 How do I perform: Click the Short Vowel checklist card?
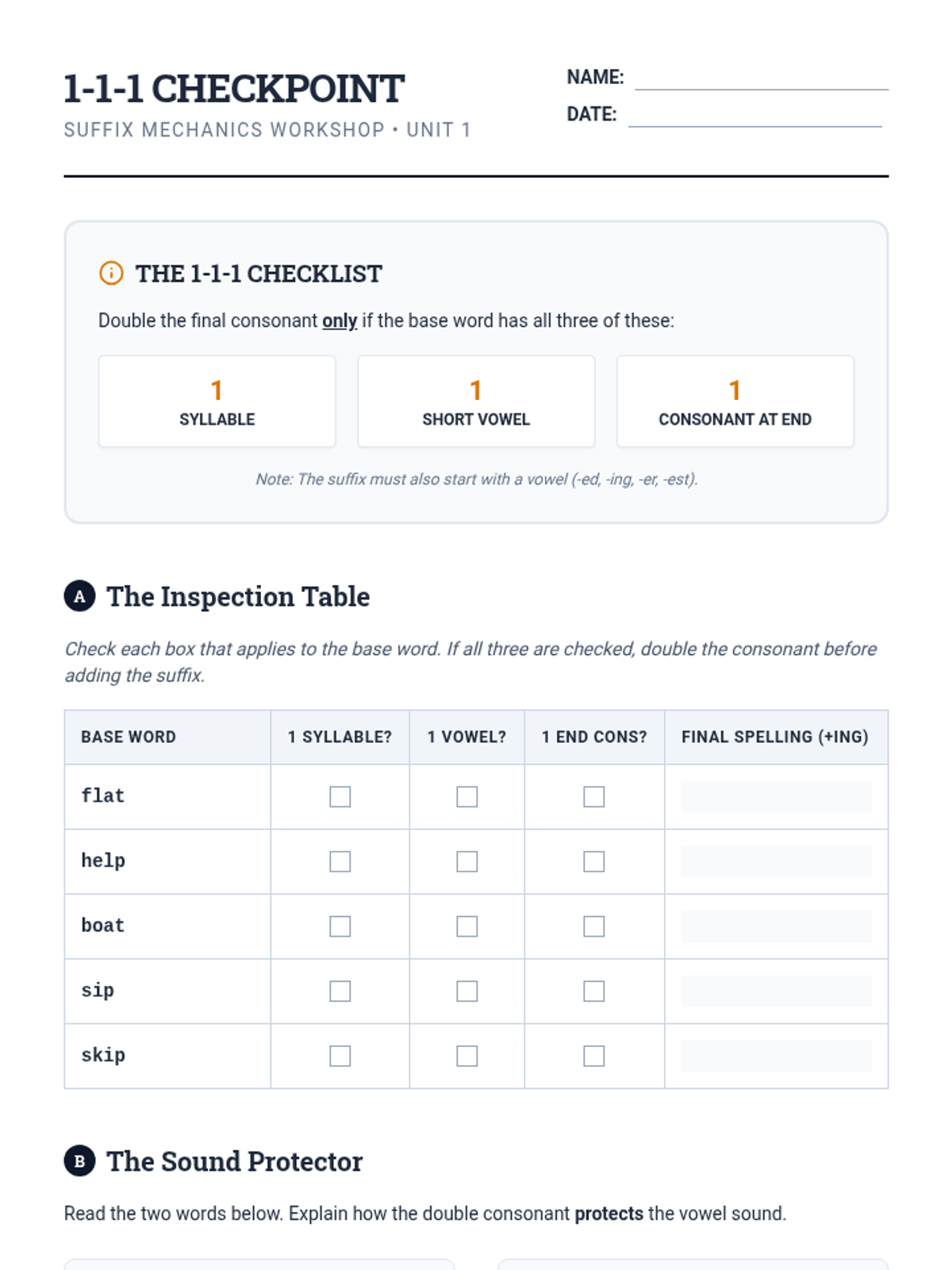coord(476,402)
